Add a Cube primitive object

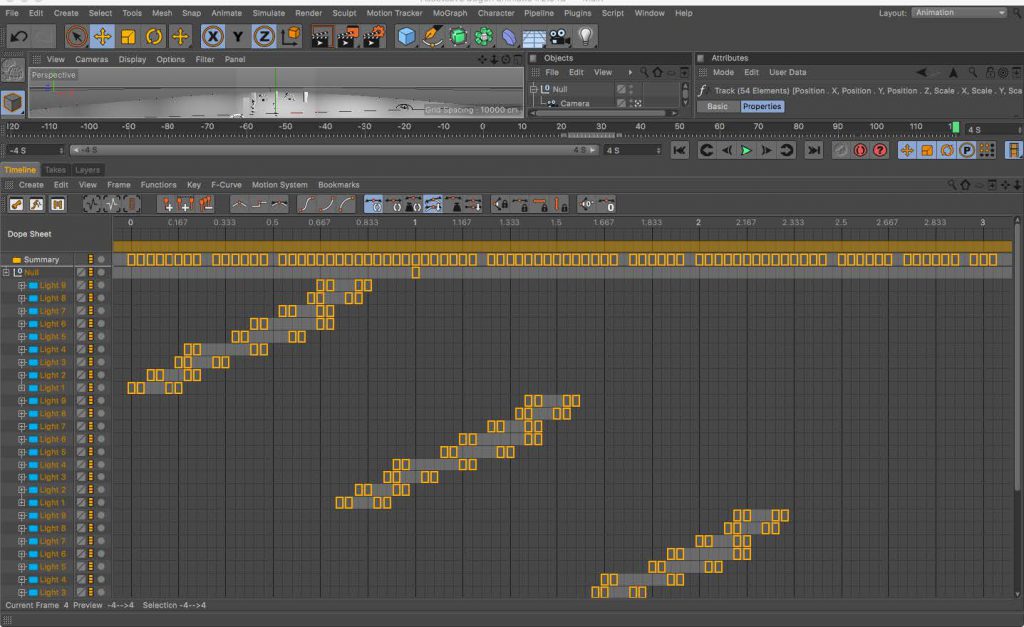pyautogui.click(x=406, y=37)
